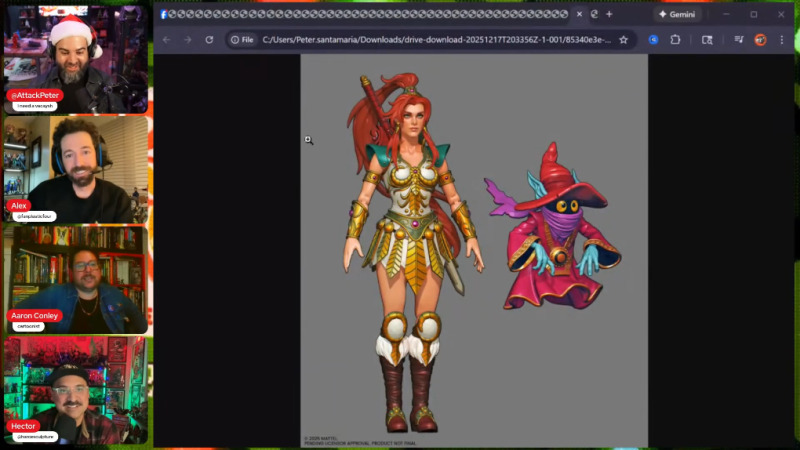Click the browser forward arrow
Image resolution: width=800 pixels, height=450 pixels.
pyautogui.click(x=187, y=40)
